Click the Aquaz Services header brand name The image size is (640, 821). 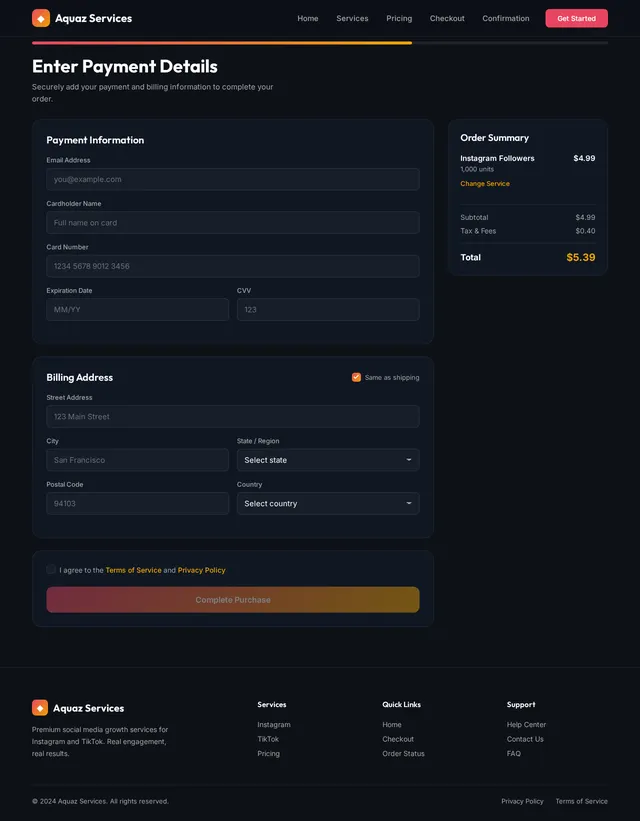(94, 18)
